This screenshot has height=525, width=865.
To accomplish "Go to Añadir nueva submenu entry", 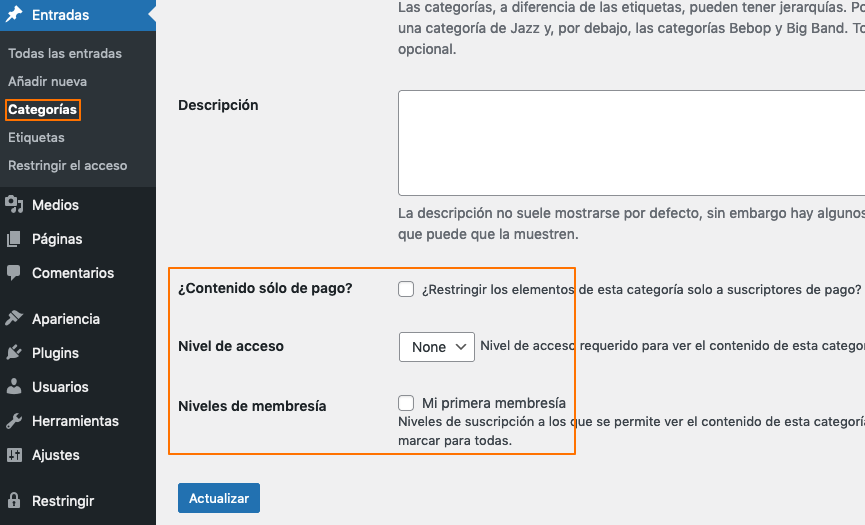I will click(47, 81).
